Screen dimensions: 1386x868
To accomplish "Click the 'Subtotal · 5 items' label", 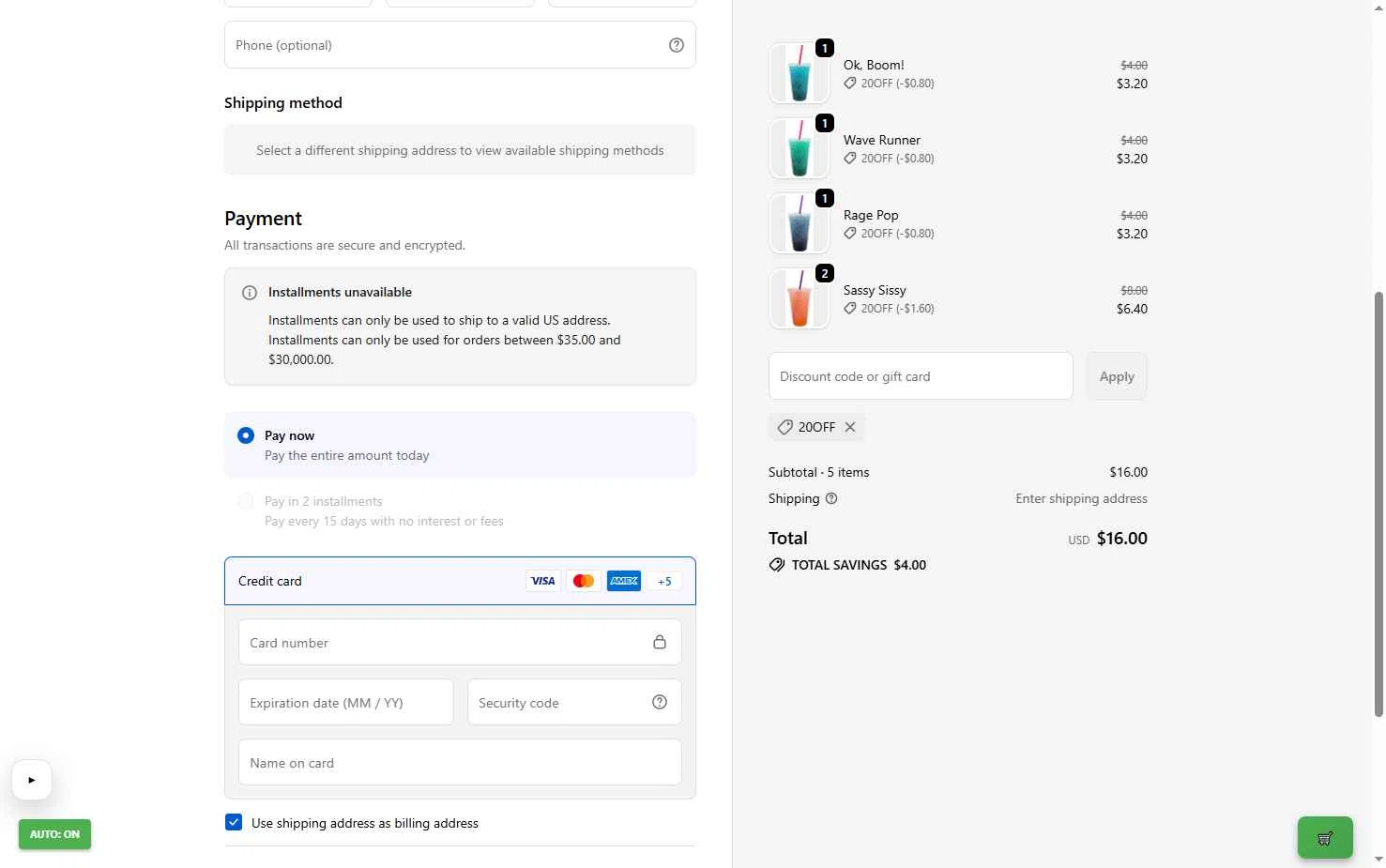I will 819,472.
